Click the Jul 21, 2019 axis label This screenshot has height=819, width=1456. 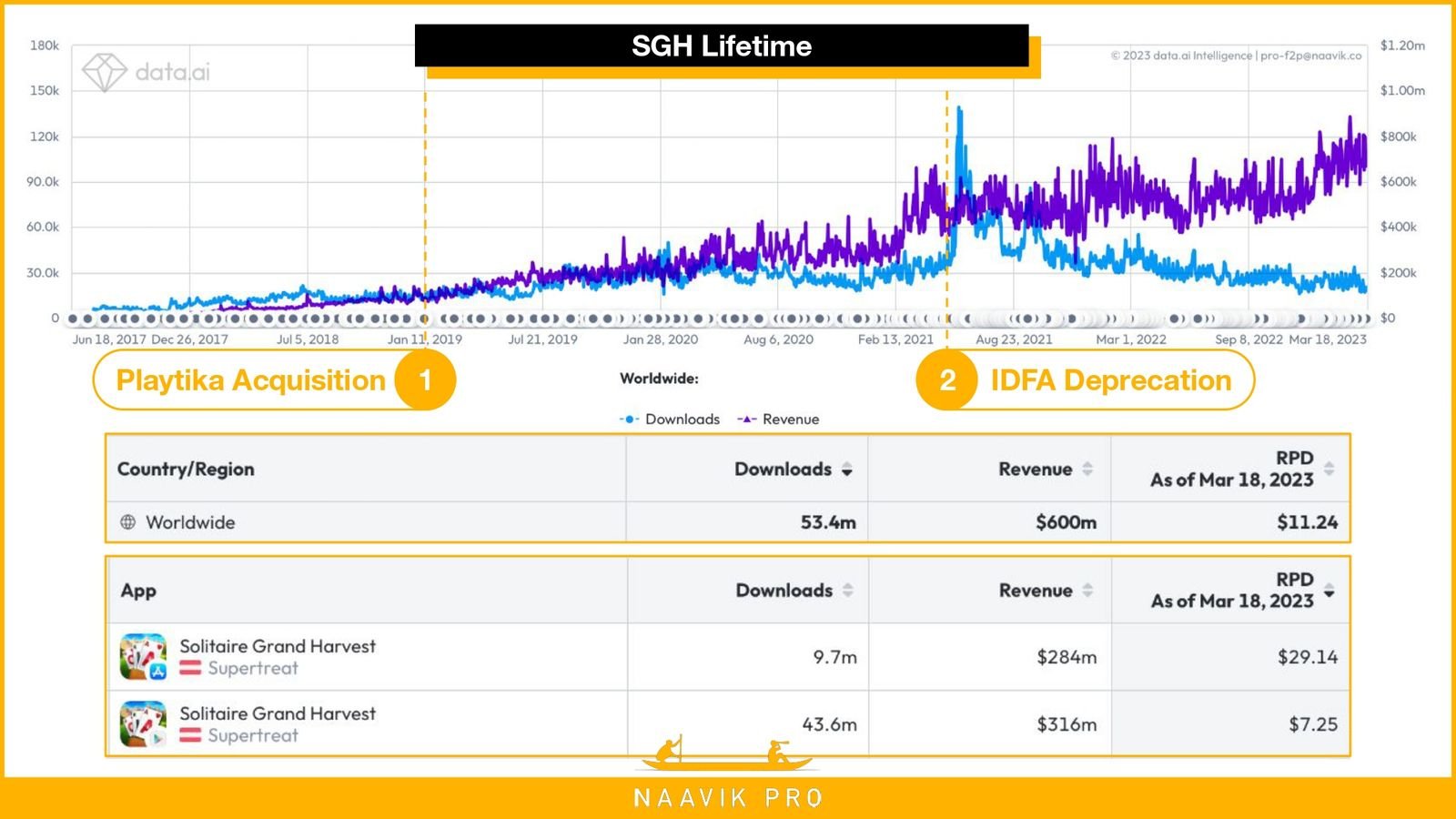[543, 339]
